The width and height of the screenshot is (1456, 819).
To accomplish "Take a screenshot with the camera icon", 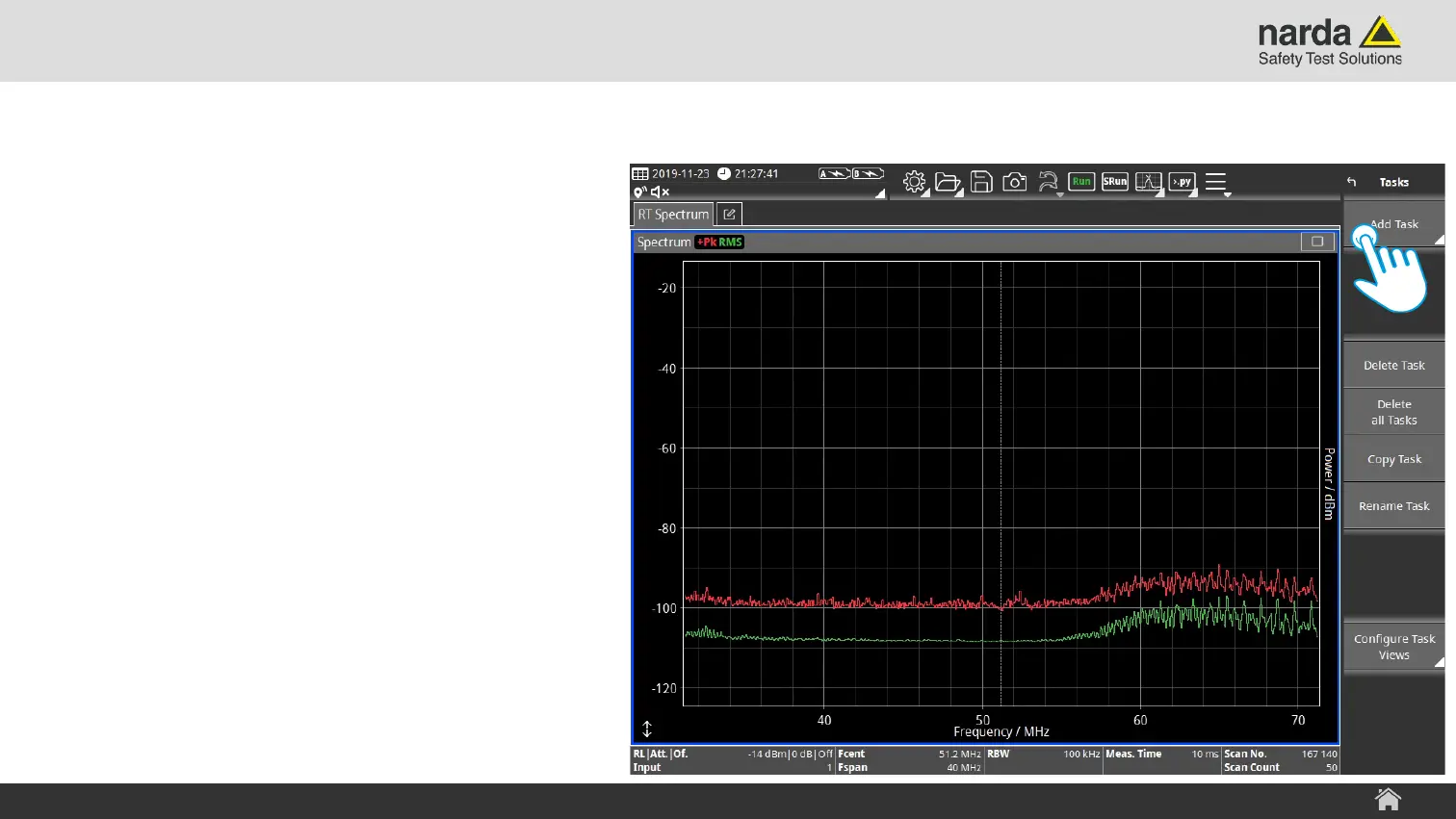I will [x=1014, y=182].
